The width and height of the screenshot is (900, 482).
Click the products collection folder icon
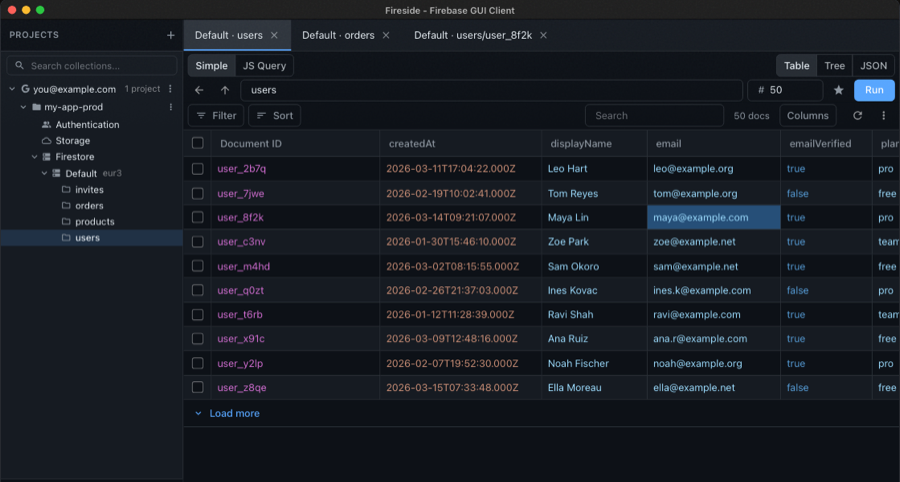[66, 221]
